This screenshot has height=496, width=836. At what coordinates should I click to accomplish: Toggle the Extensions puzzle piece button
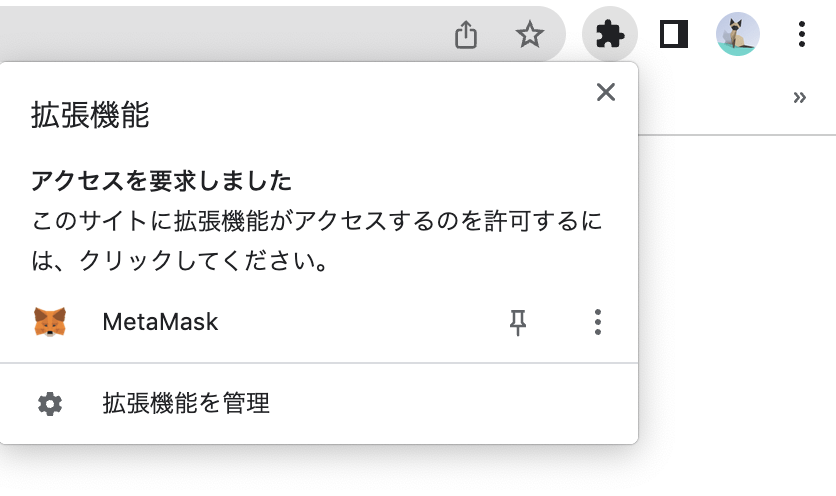coord(609,35)
